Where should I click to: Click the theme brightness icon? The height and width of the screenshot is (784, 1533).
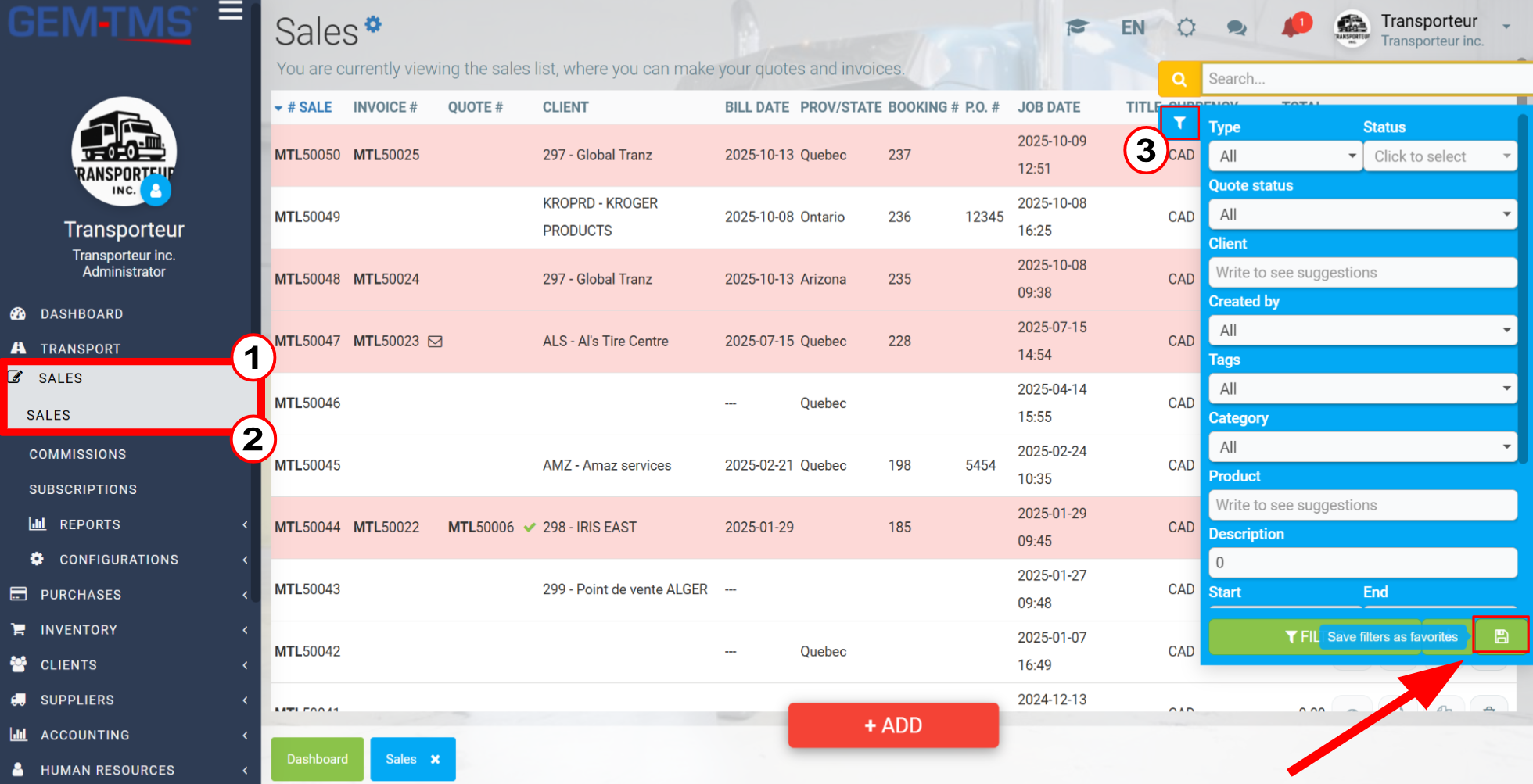click(1187, 28)
